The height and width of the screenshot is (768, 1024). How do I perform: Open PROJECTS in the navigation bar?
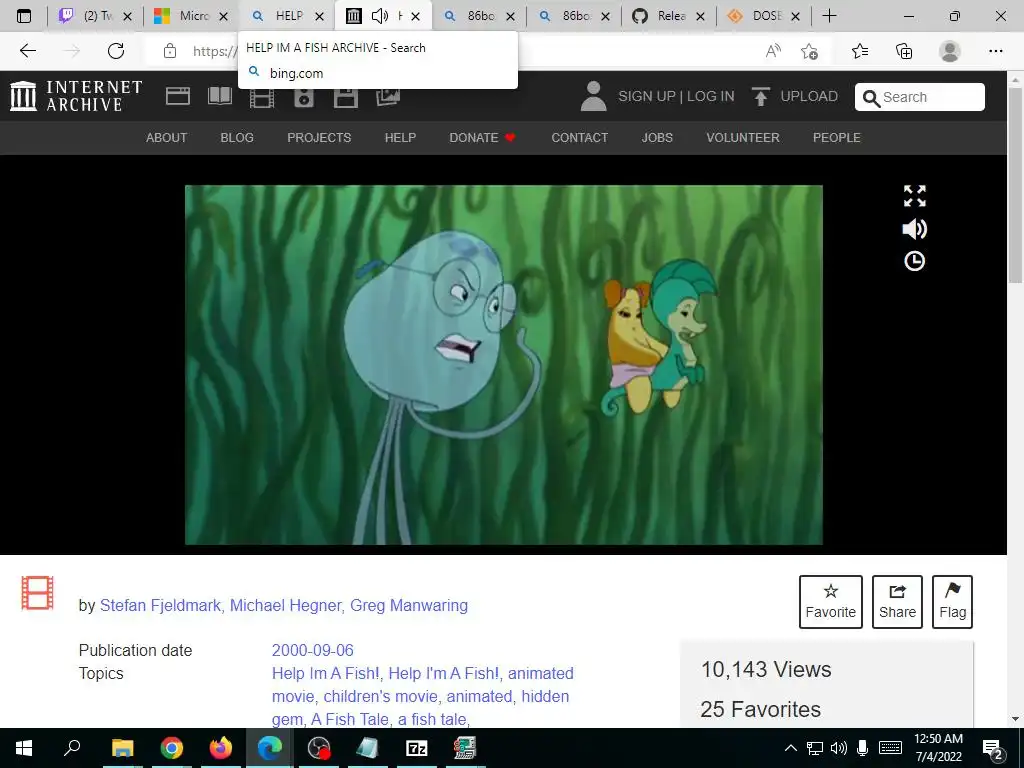(x=319, y=138)
